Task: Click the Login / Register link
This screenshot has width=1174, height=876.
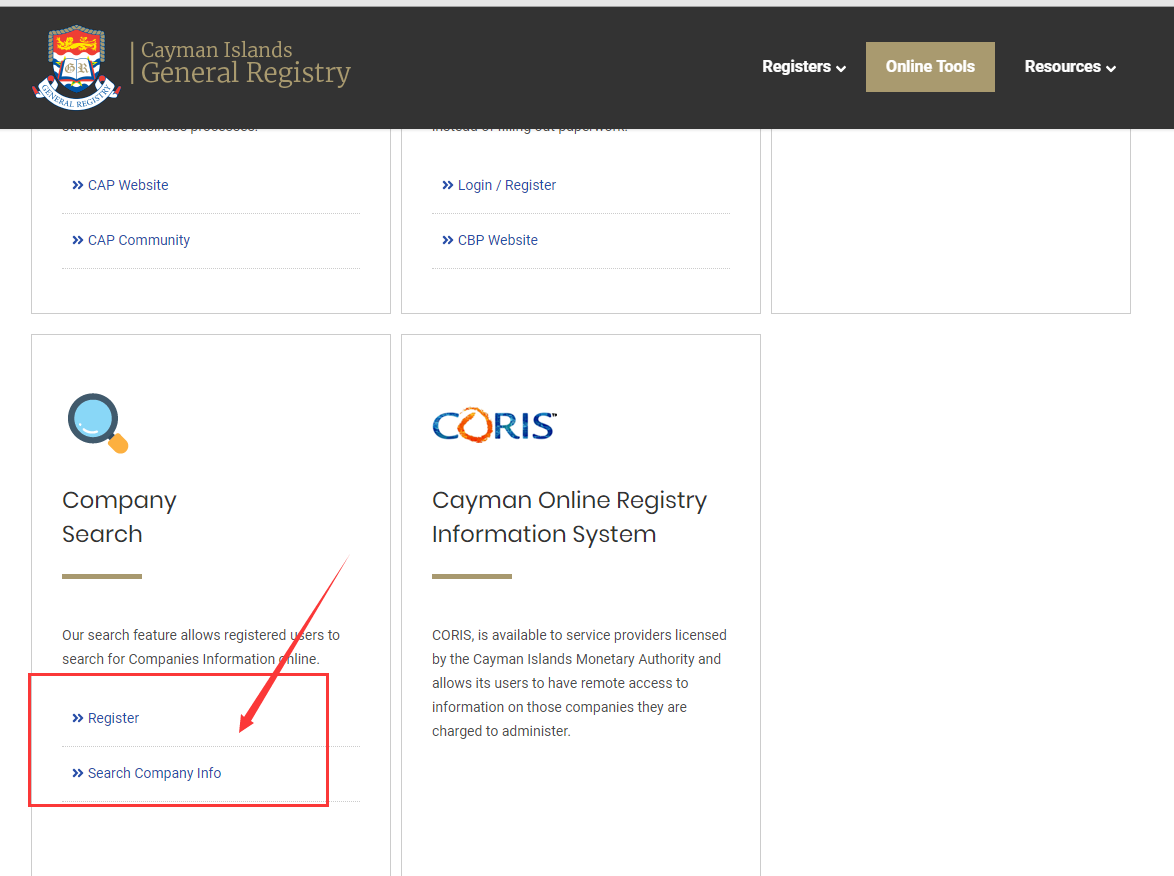Action: [507, 185]
